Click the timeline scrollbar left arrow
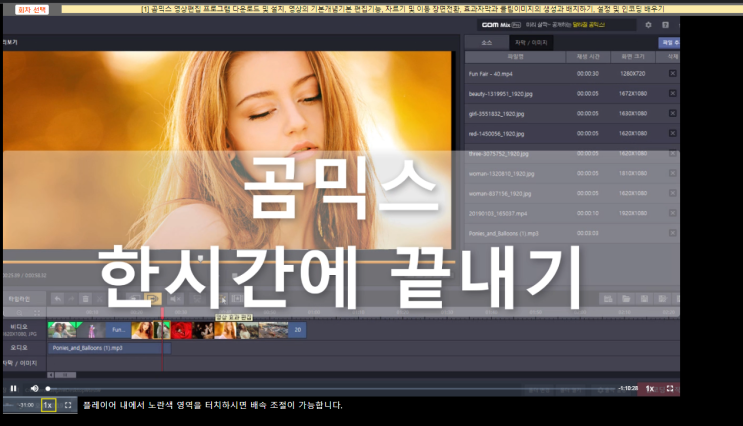Screen dimensions: 743x426 click(50, 375)
